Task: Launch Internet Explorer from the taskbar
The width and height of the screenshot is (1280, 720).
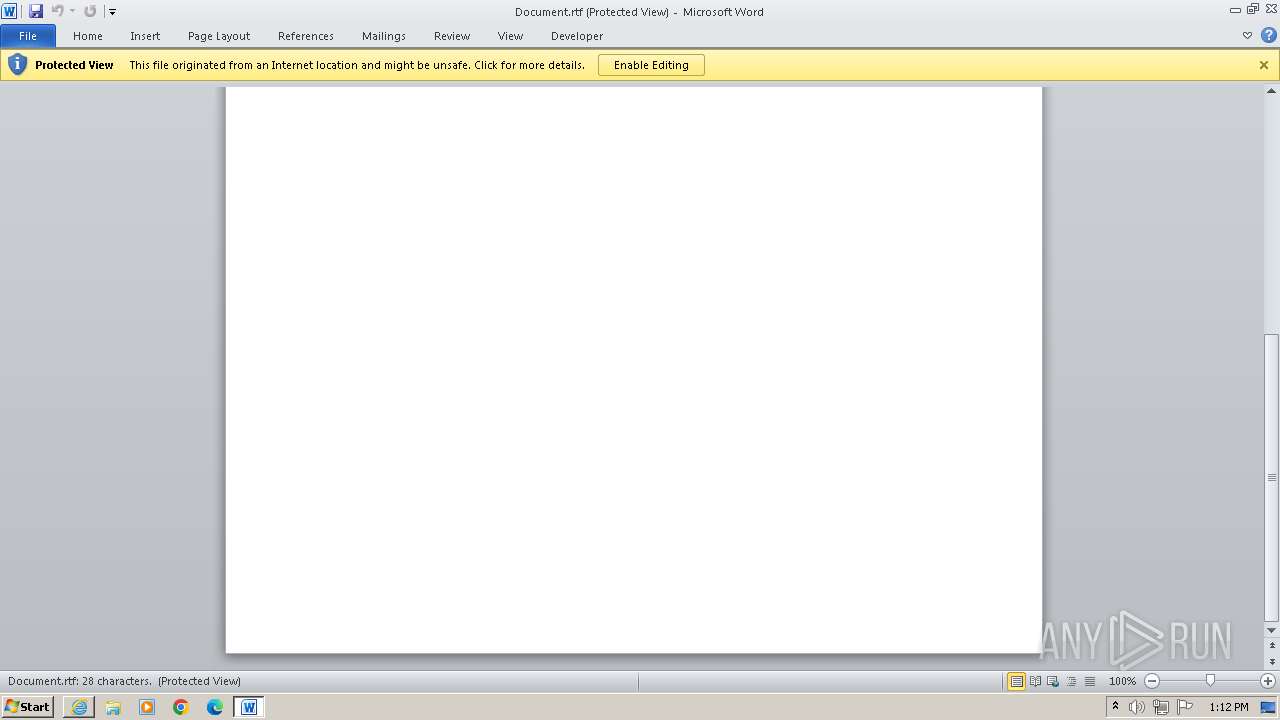Action: pos(79,707)
